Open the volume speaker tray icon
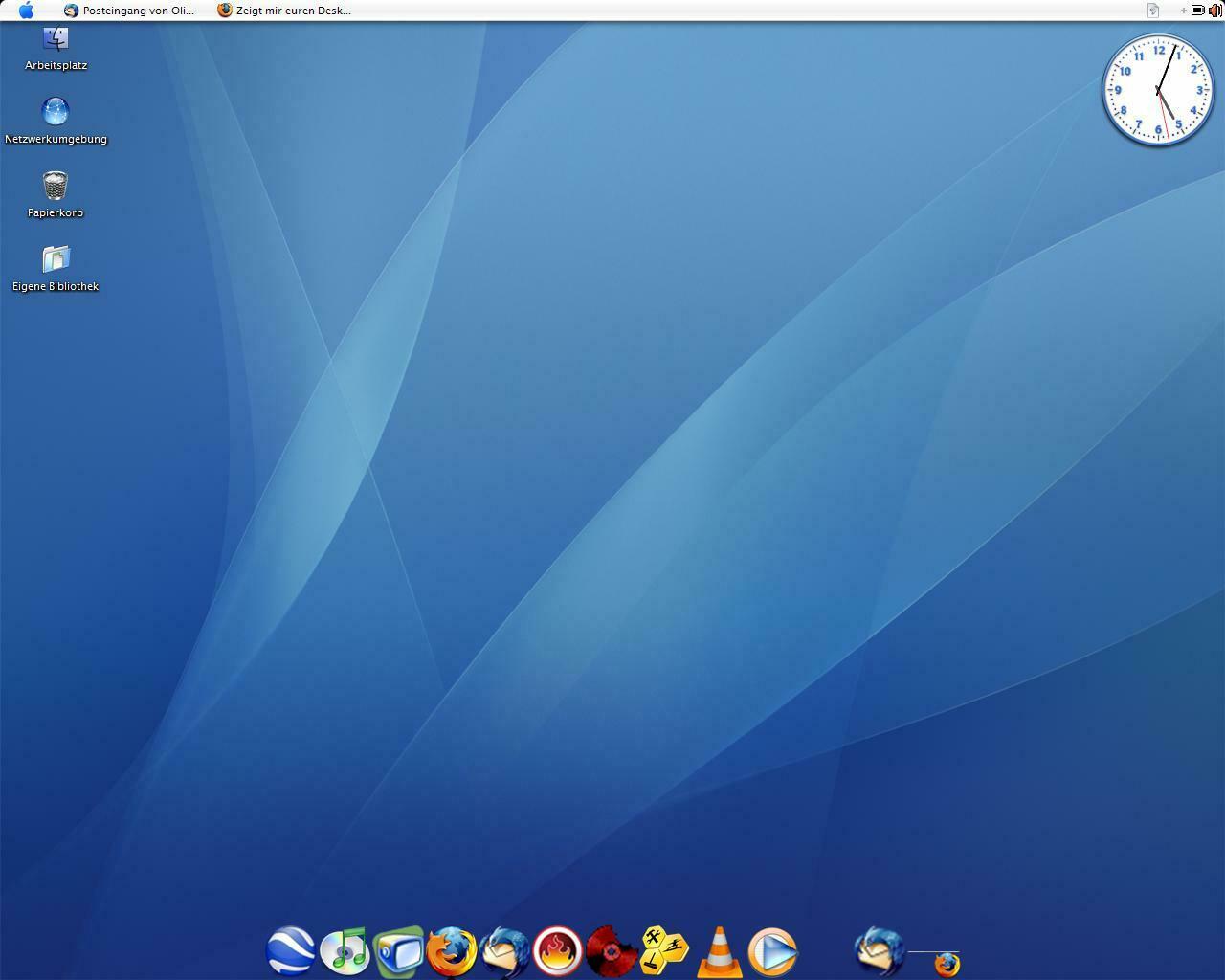 1215,11
